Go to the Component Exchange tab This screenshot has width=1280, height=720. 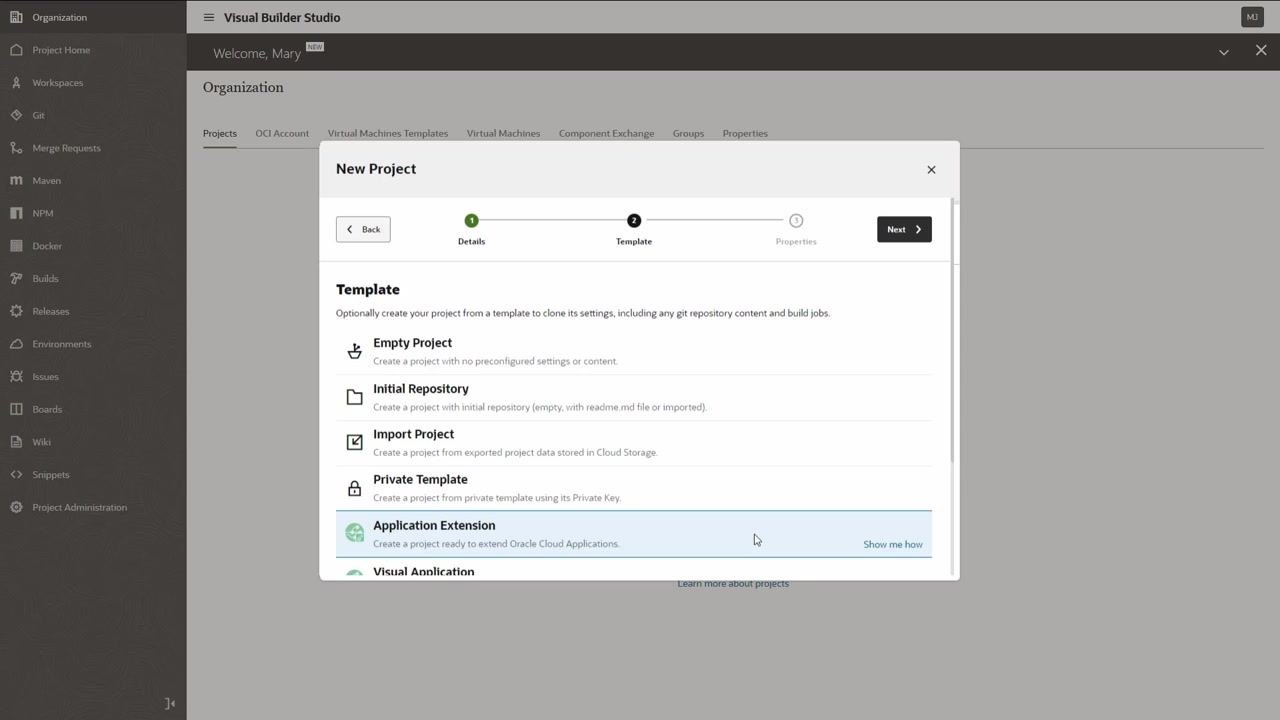606,133
